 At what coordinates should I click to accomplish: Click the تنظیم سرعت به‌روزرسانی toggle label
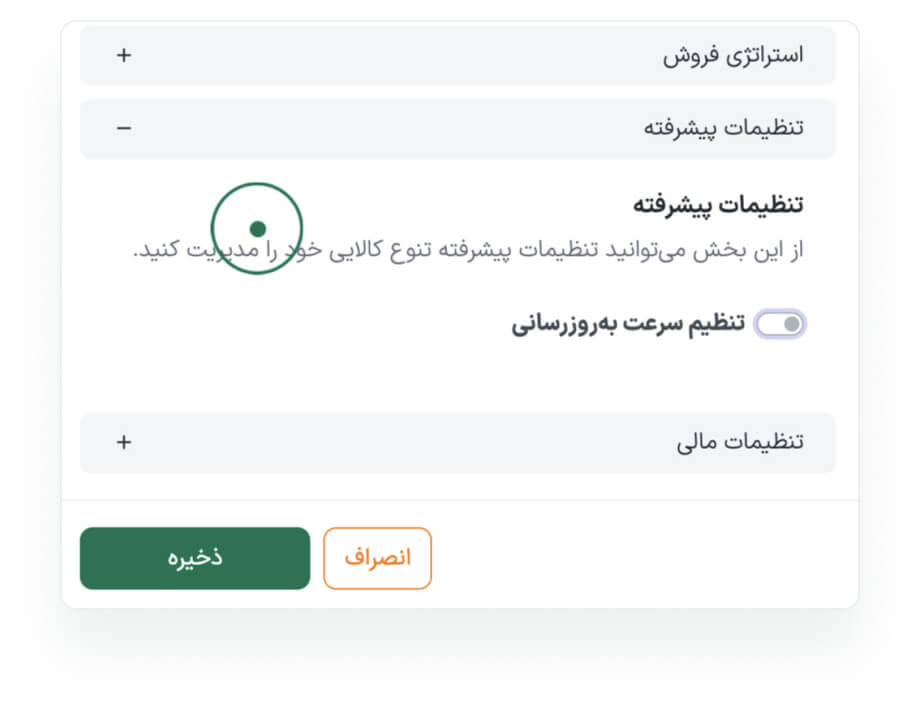[x=628, y=324]
